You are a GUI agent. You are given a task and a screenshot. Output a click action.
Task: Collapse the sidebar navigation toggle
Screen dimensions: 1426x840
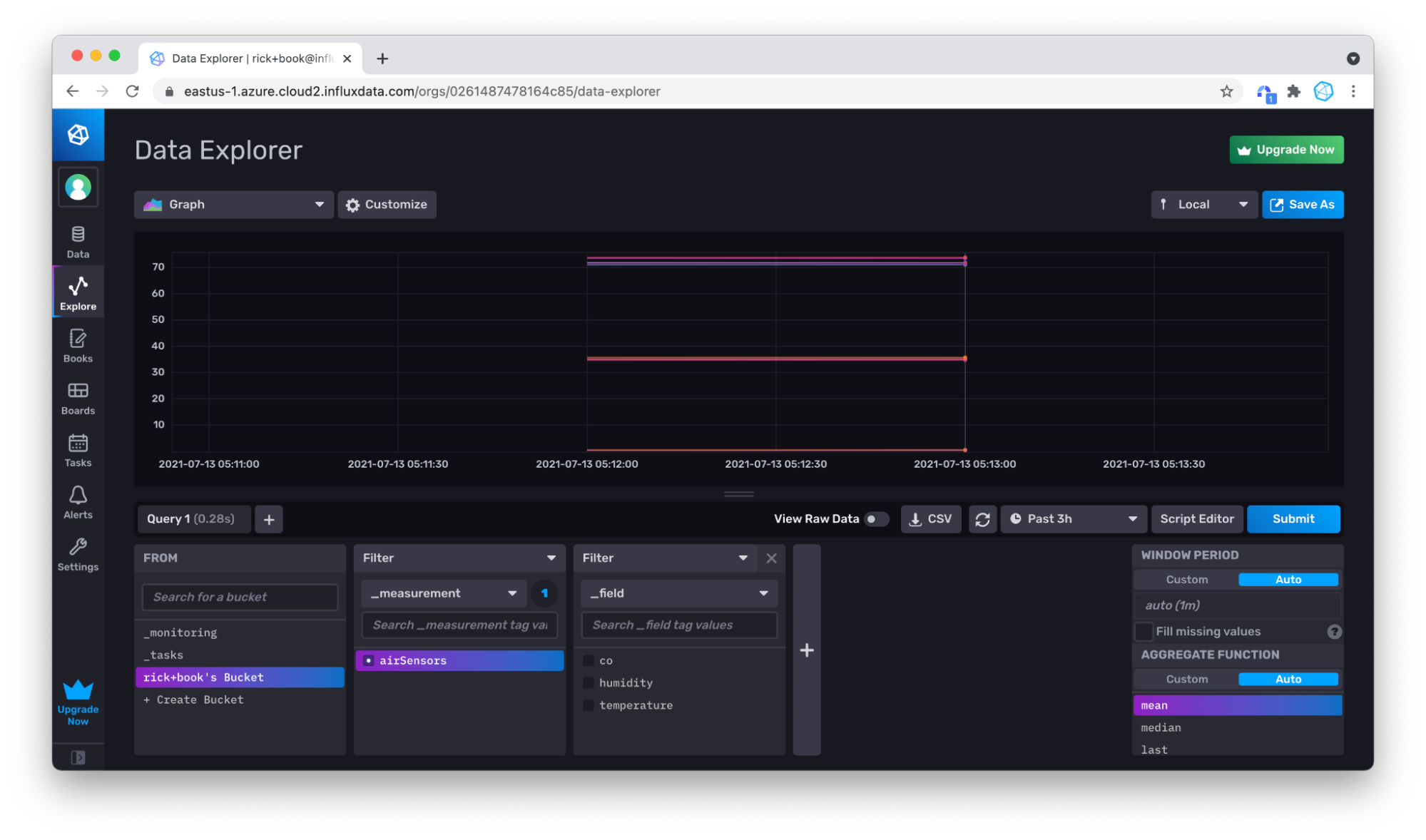tap(78, 757)
